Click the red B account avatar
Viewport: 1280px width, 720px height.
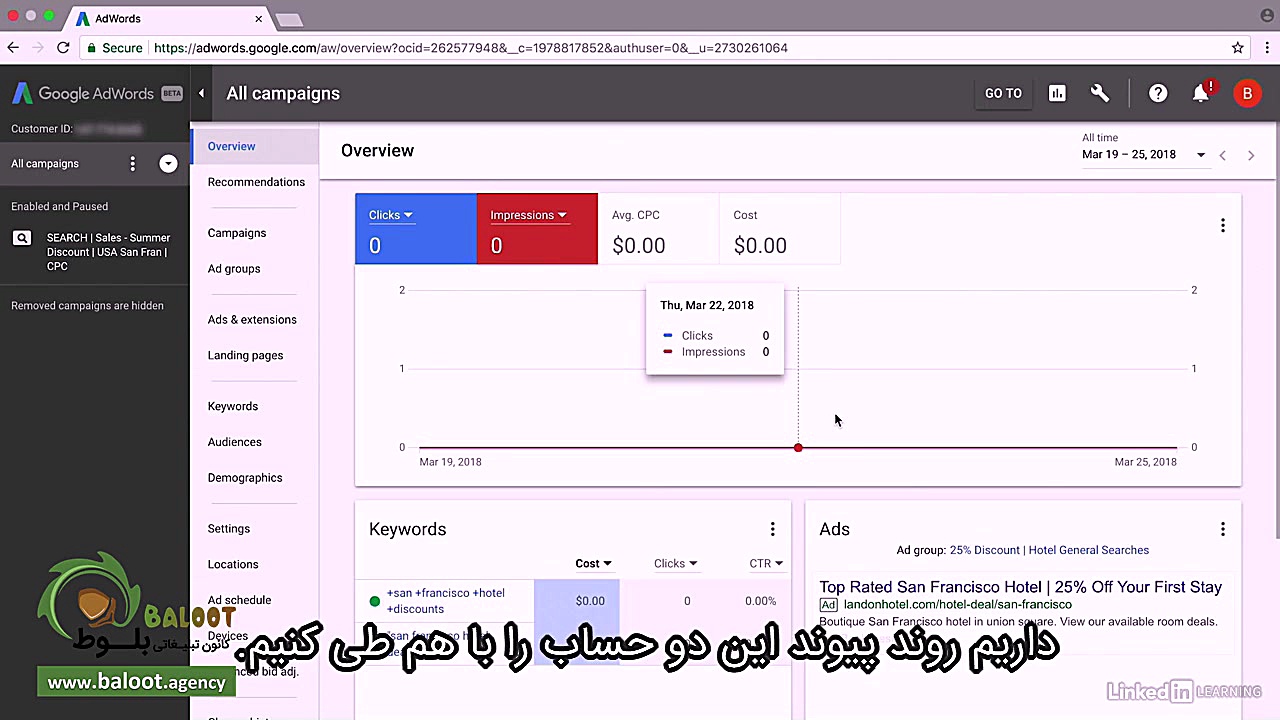(x=1247, y=93)
